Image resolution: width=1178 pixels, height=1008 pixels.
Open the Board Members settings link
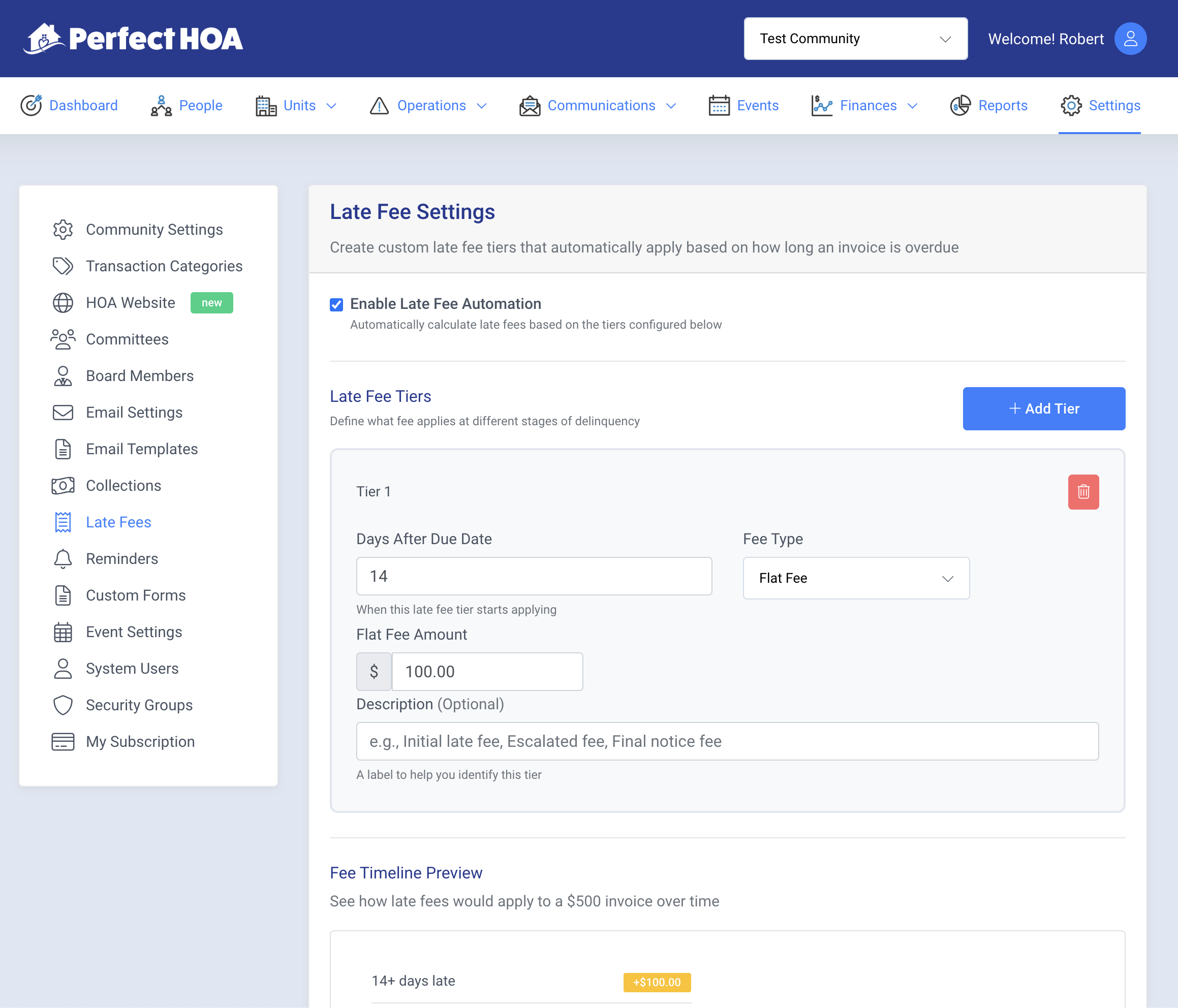click(139, 376)
